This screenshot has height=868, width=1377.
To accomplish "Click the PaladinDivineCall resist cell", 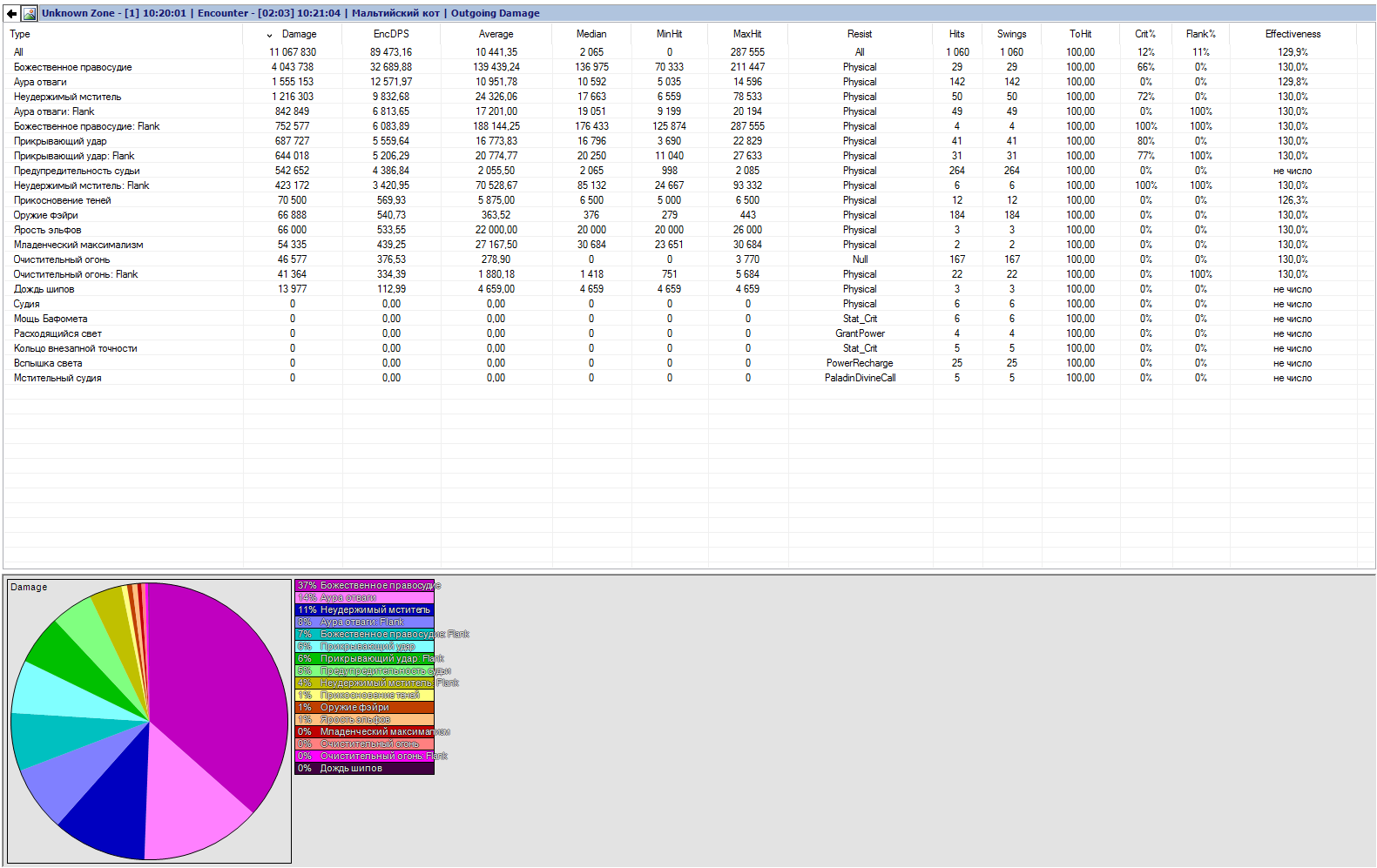I will point(860,378).
